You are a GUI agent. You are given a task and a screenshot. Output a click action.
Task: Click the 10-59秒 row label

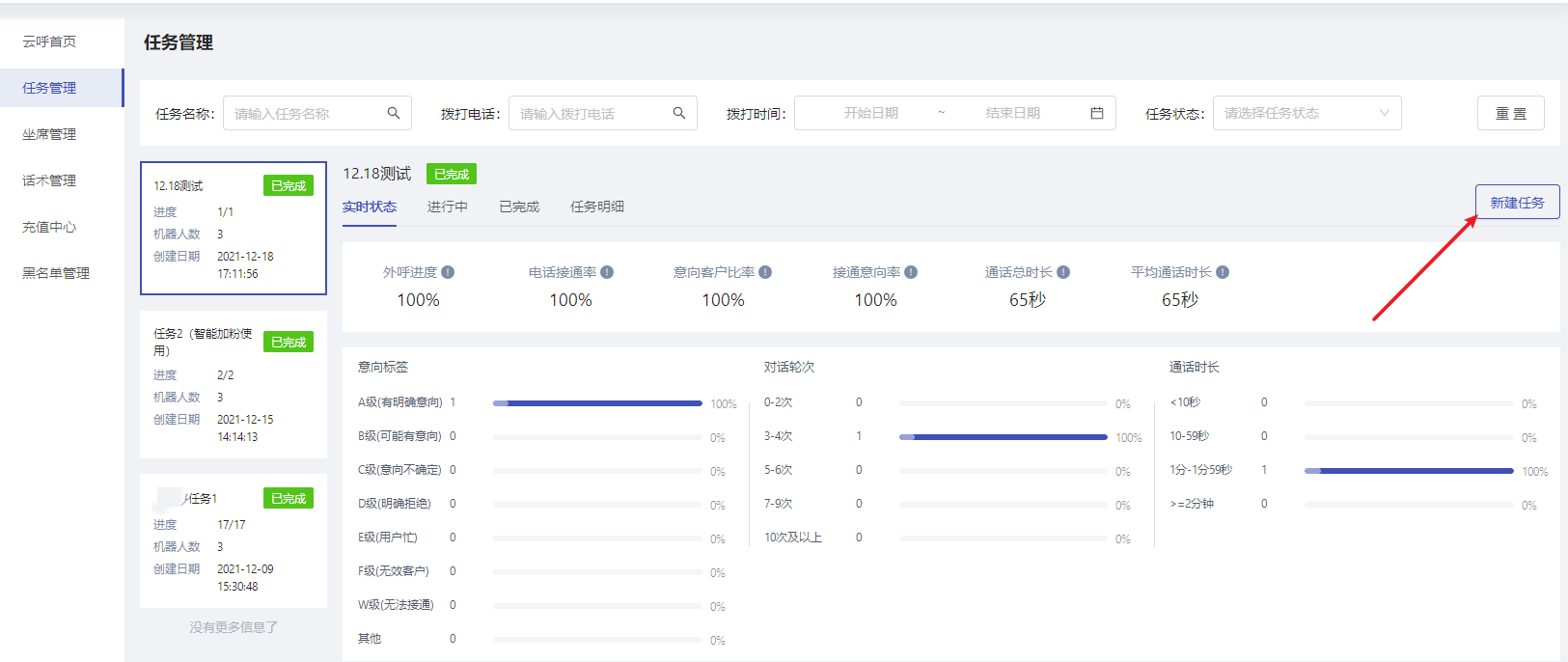1189,436
